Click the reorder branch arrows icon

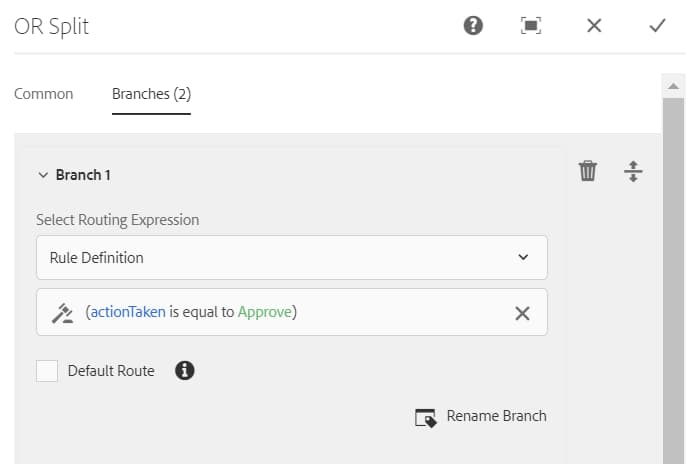point(633,171)
